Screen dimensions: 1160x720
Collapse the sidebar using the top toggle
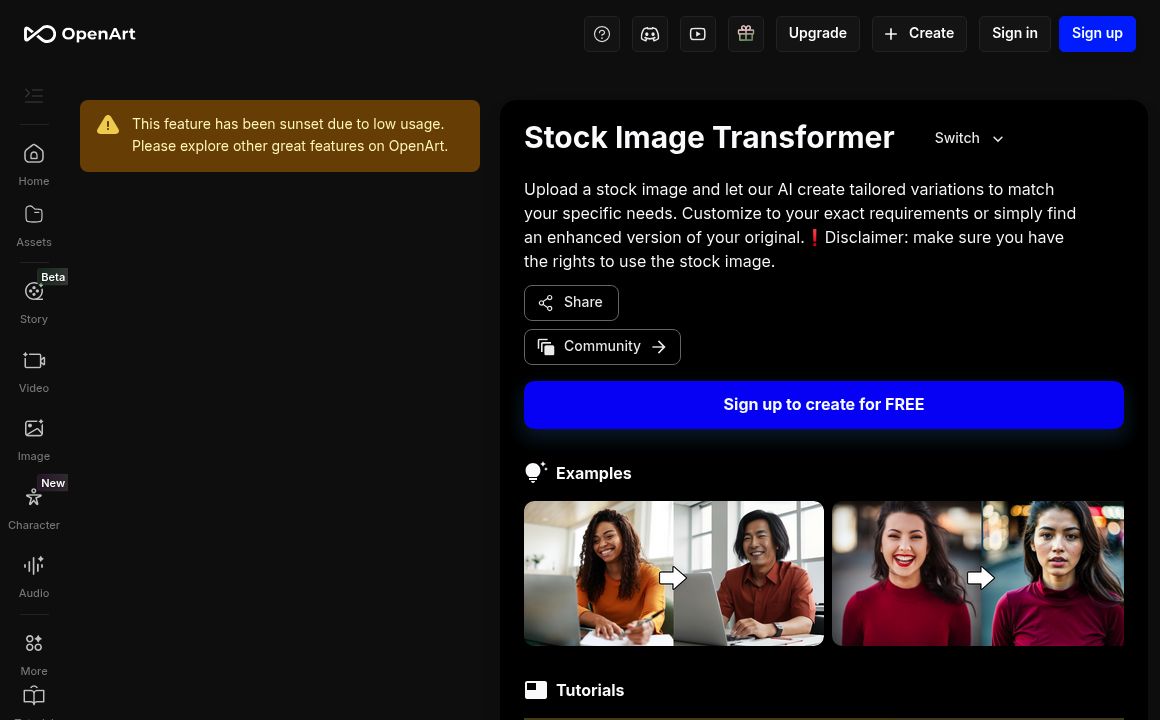coord(34,95)
